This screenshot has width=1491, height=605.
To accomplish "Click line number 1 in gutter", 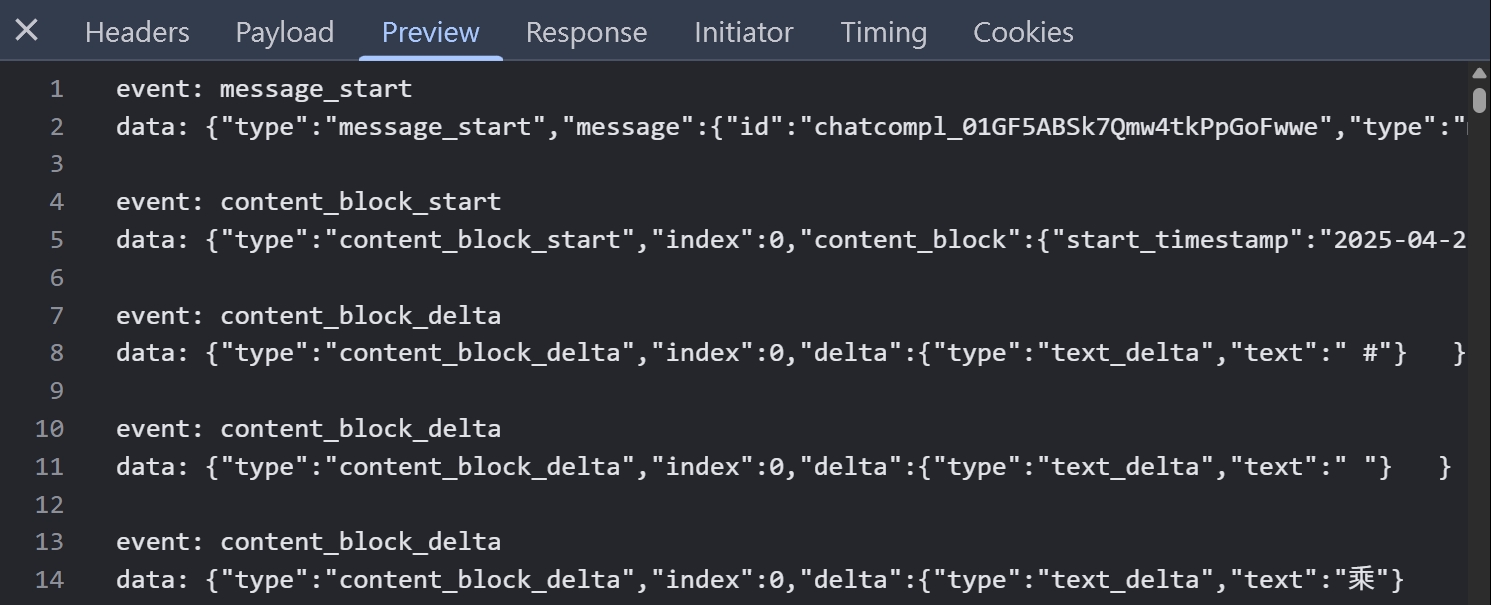I will (56, 89).
